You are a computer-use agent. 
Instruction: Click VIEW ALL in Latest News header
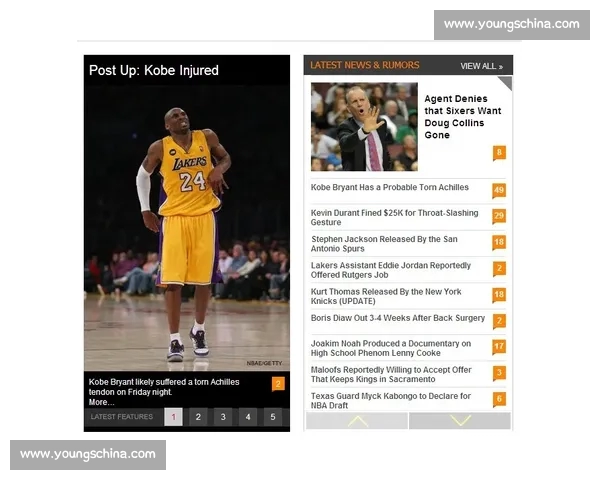pos(481,66)
